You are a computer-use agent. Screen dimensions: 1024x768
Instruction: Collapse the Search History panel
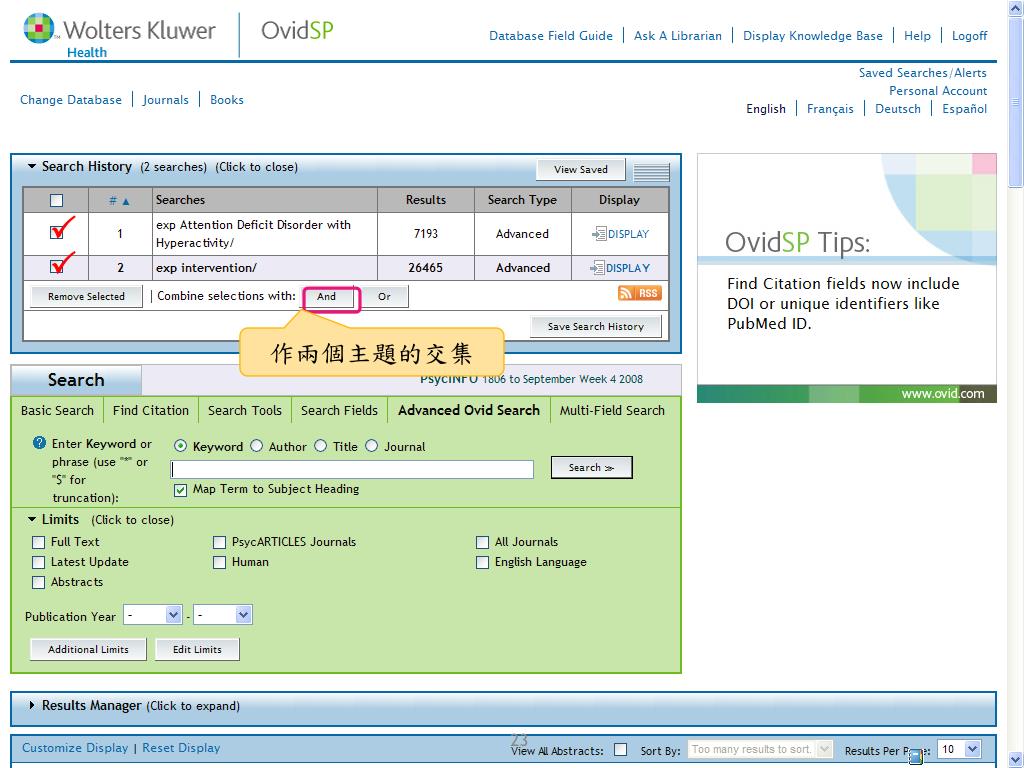(31, 167)
